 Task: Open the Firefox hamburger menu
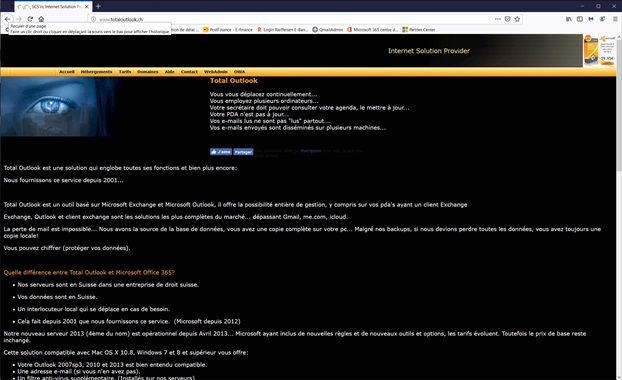pyautogui.click(x=615, y=19)
